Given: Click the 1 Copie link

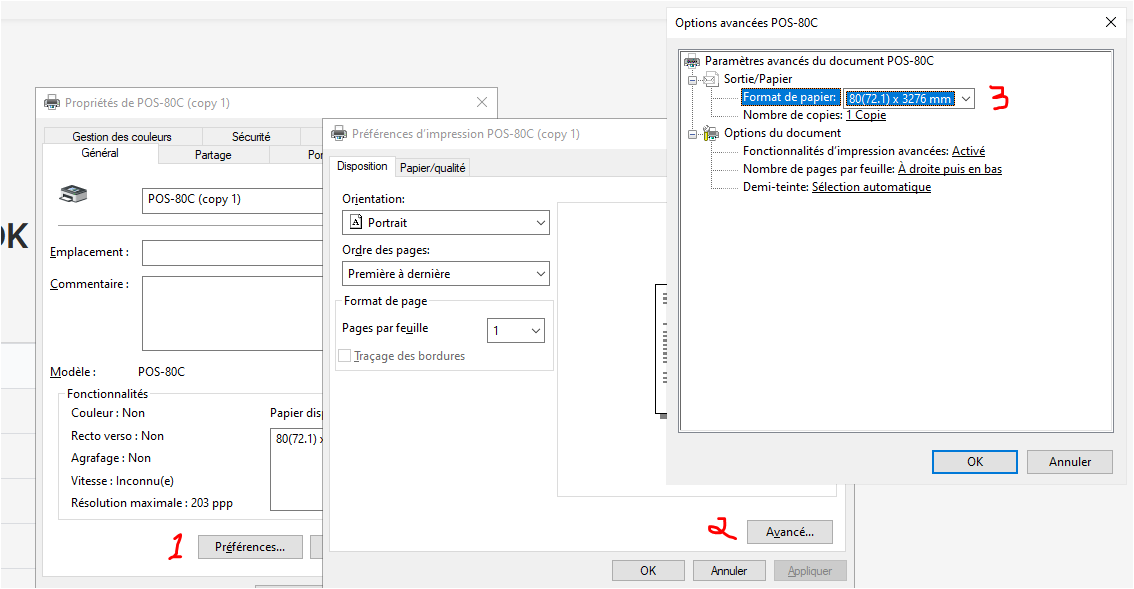Looking at the screenshot, I should [866, 115].
